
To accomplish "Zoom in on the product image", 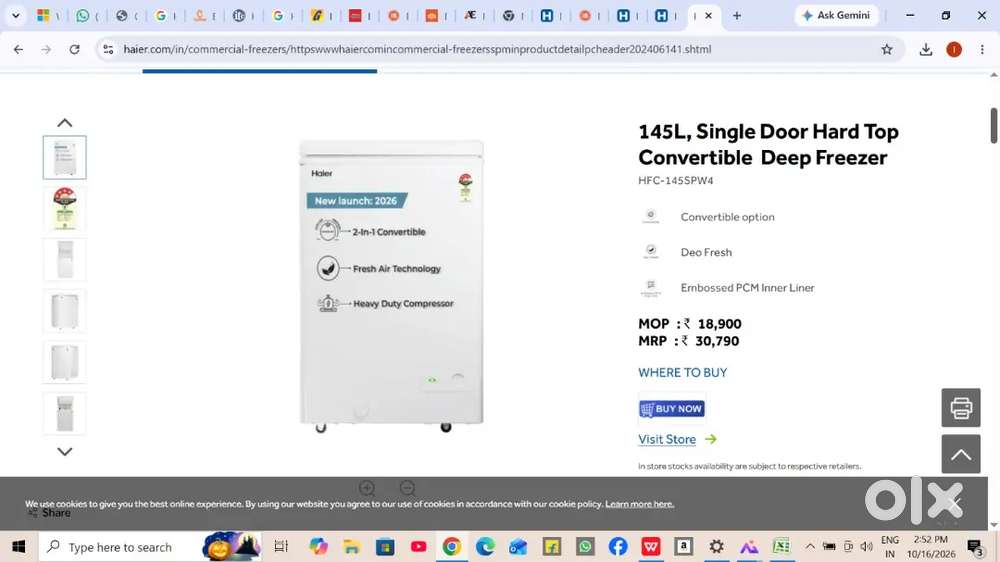I will [367, 489].
